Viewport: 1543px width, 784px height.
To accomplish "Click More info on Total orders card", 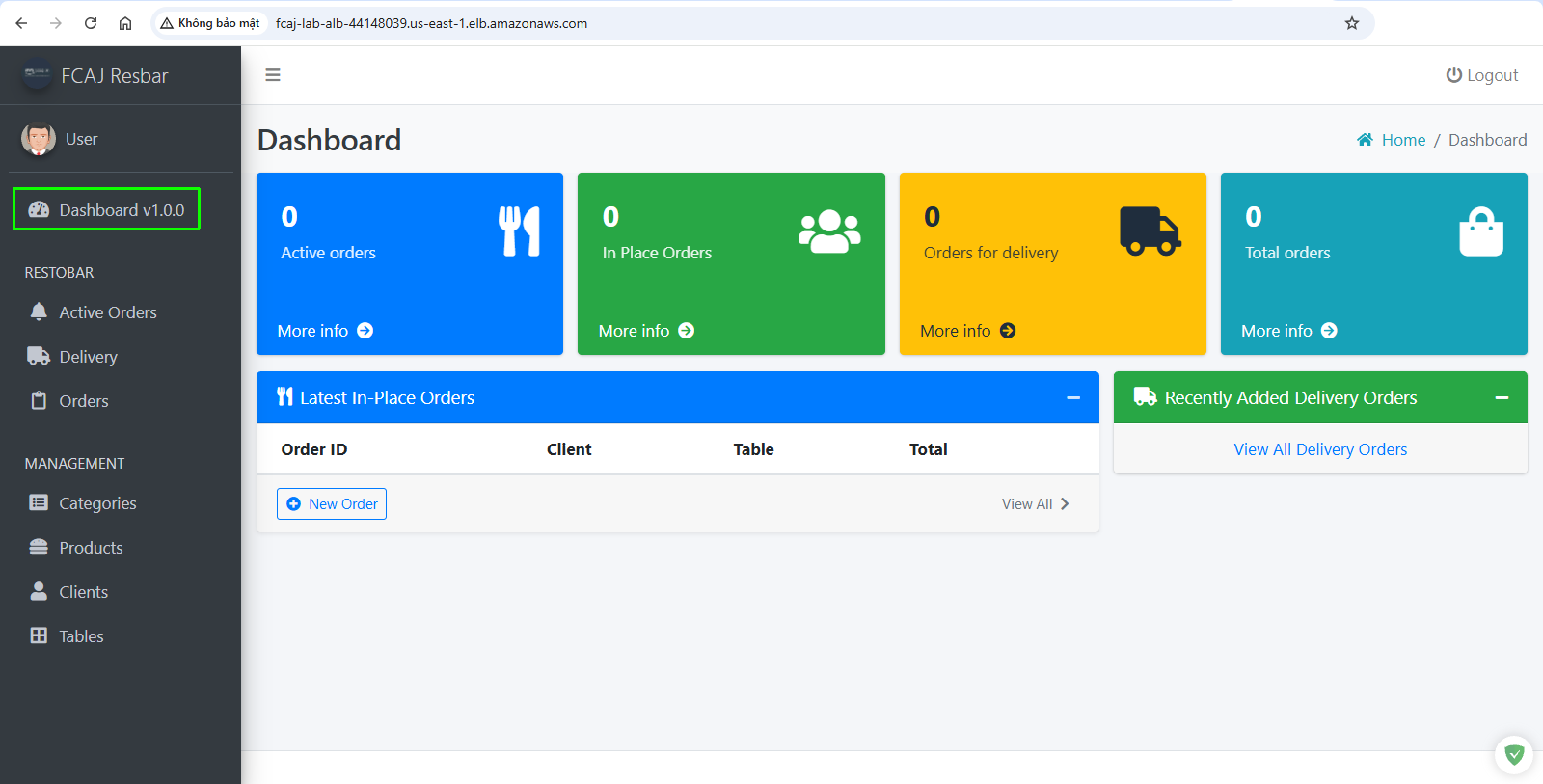I will pos(1276,331).
